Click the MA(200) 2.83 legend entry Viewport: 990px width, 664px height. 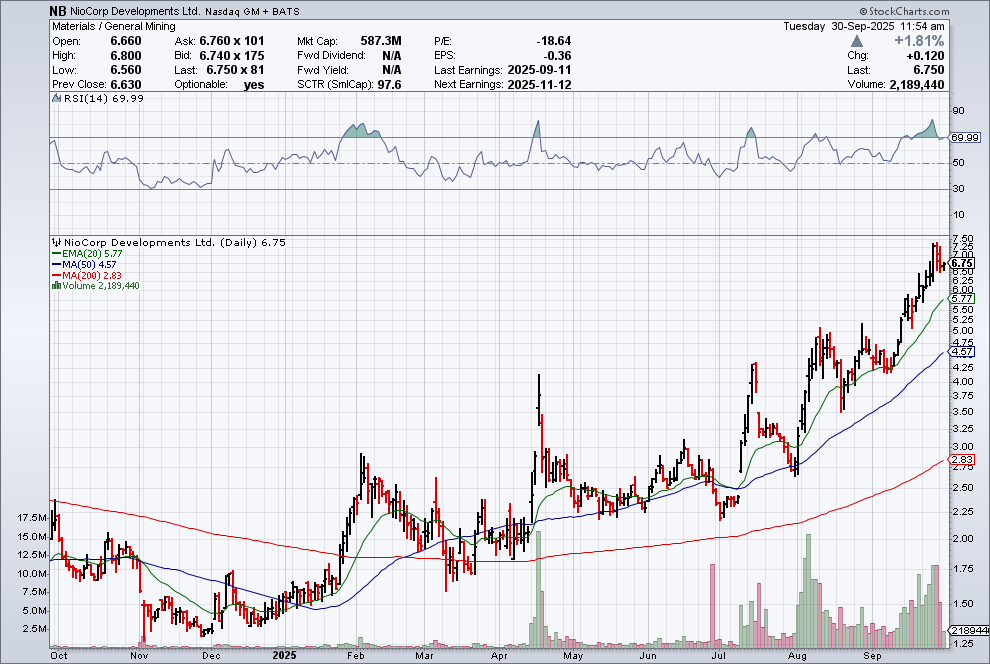pyautogui.click(x=87, y=275)
